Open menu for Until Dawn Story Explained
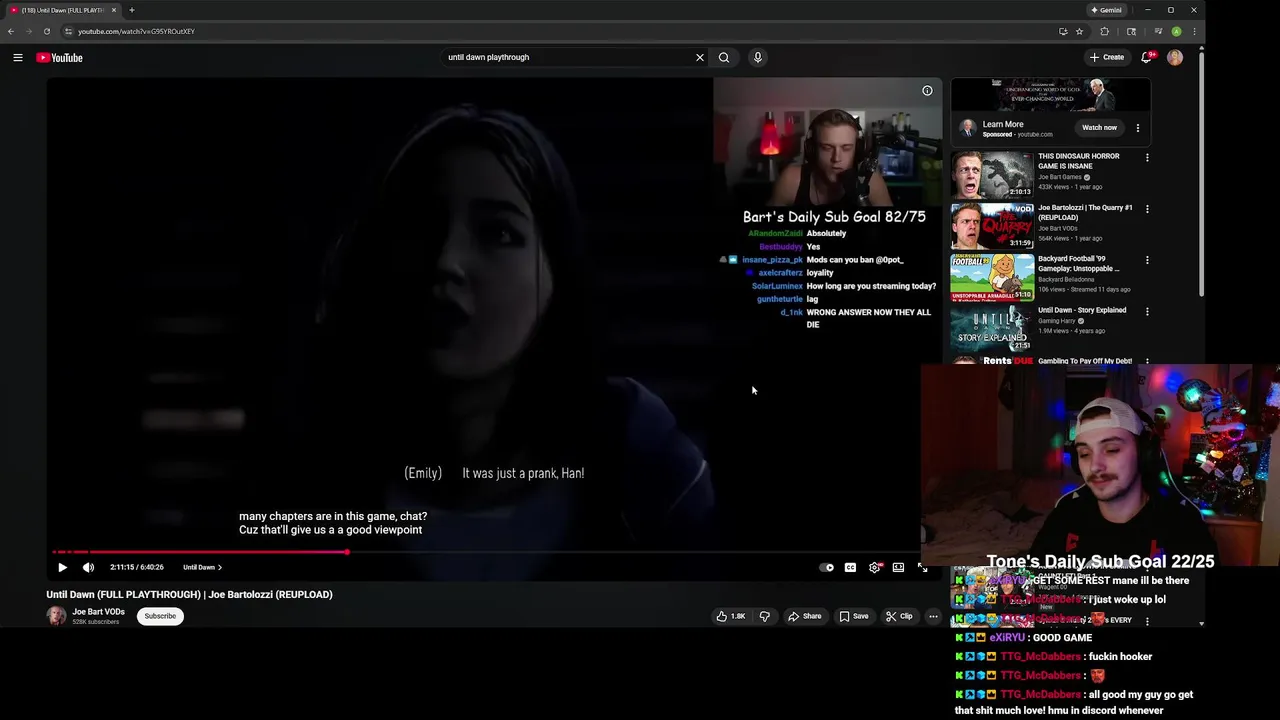Viewport: 1280px width, 720px height. click(1147, 311)
